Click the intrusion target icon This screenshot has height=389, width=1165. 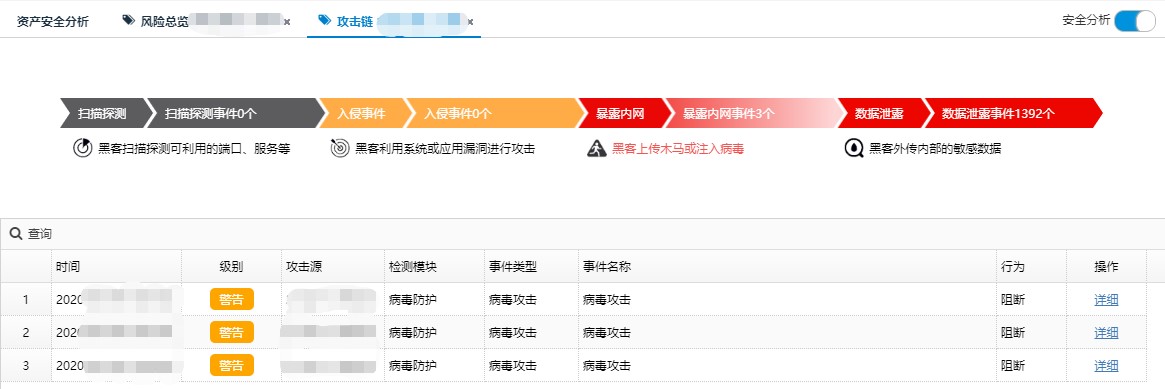pos(339,148)
